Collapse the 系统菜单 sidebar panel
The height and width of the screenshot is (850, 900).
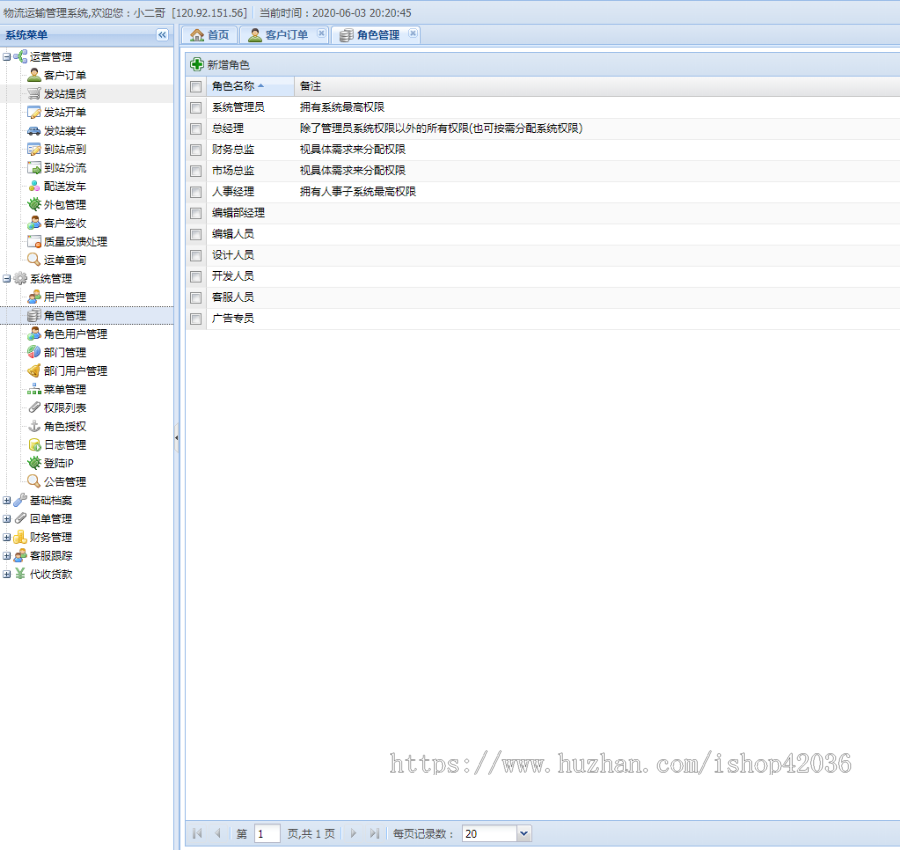pos(162,35)
